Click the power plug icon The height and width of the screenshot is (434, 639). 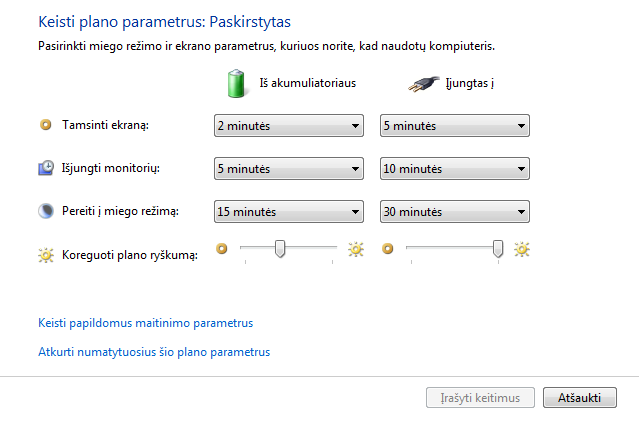coord(424,84)
